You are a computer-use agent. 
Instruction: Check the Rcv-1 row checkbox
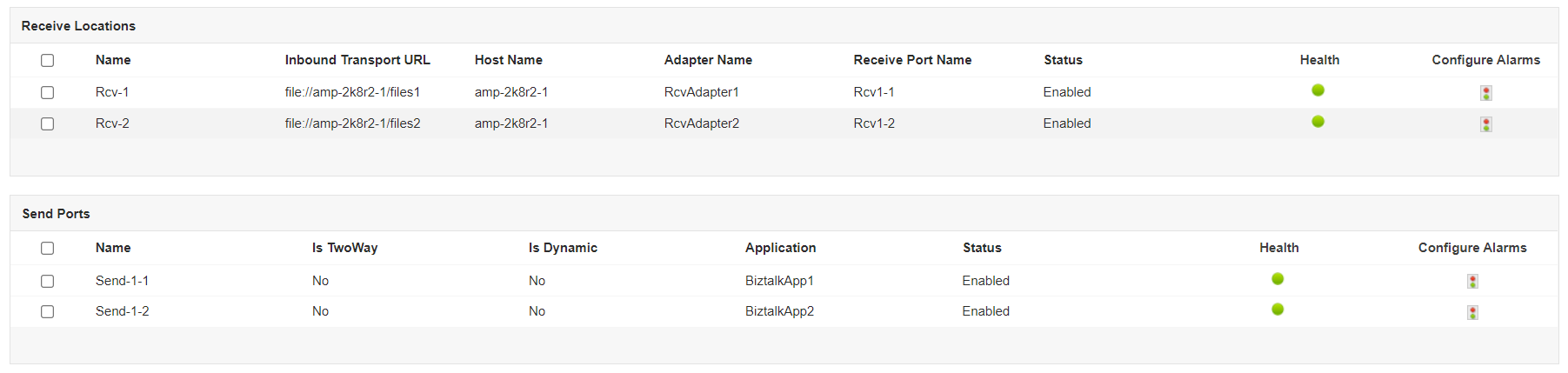(x=48, y=93)
